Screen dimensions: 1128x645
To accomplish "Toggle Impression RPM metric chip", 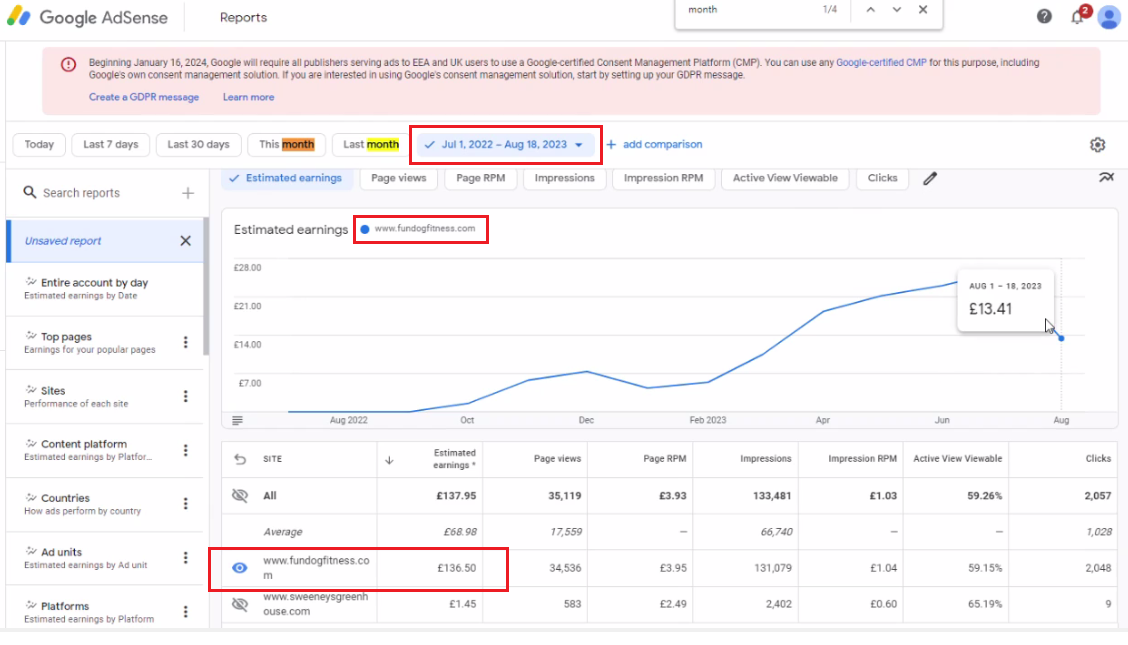I will (663, 178).
